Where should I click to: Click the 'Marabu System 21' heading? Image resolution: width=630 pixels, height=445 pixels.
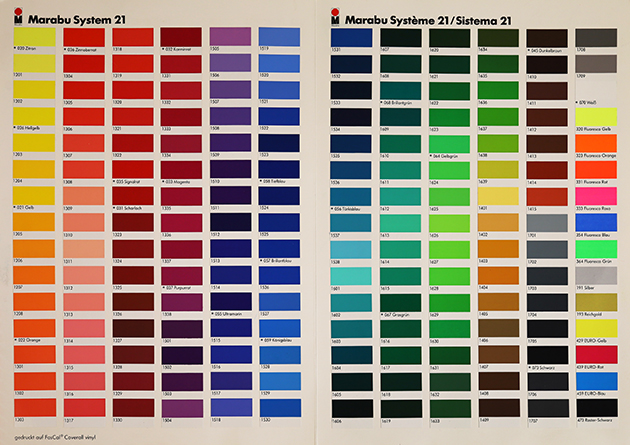click(76, 20)
